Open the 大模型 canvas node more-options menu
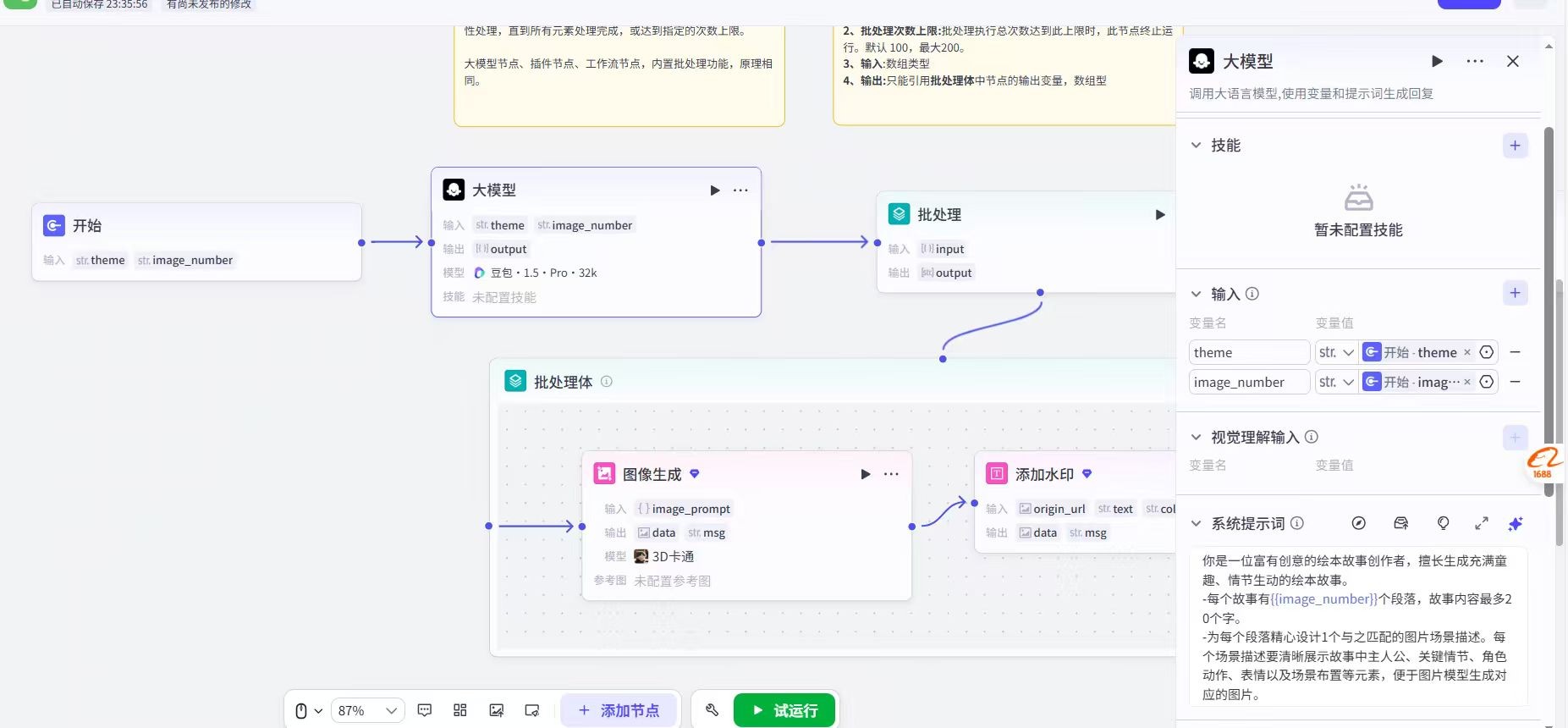This screenshot has height=728, width=1568. (x=740, y=190)
